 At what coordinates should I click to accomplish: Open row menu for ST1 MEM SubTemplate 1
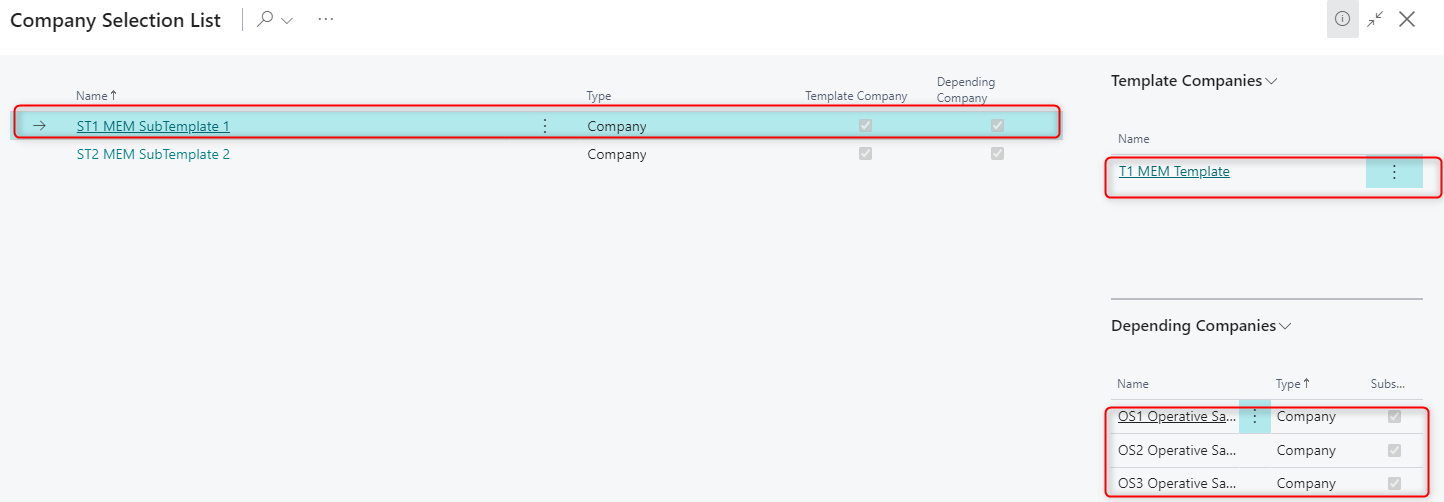click(x=545, y=126)
